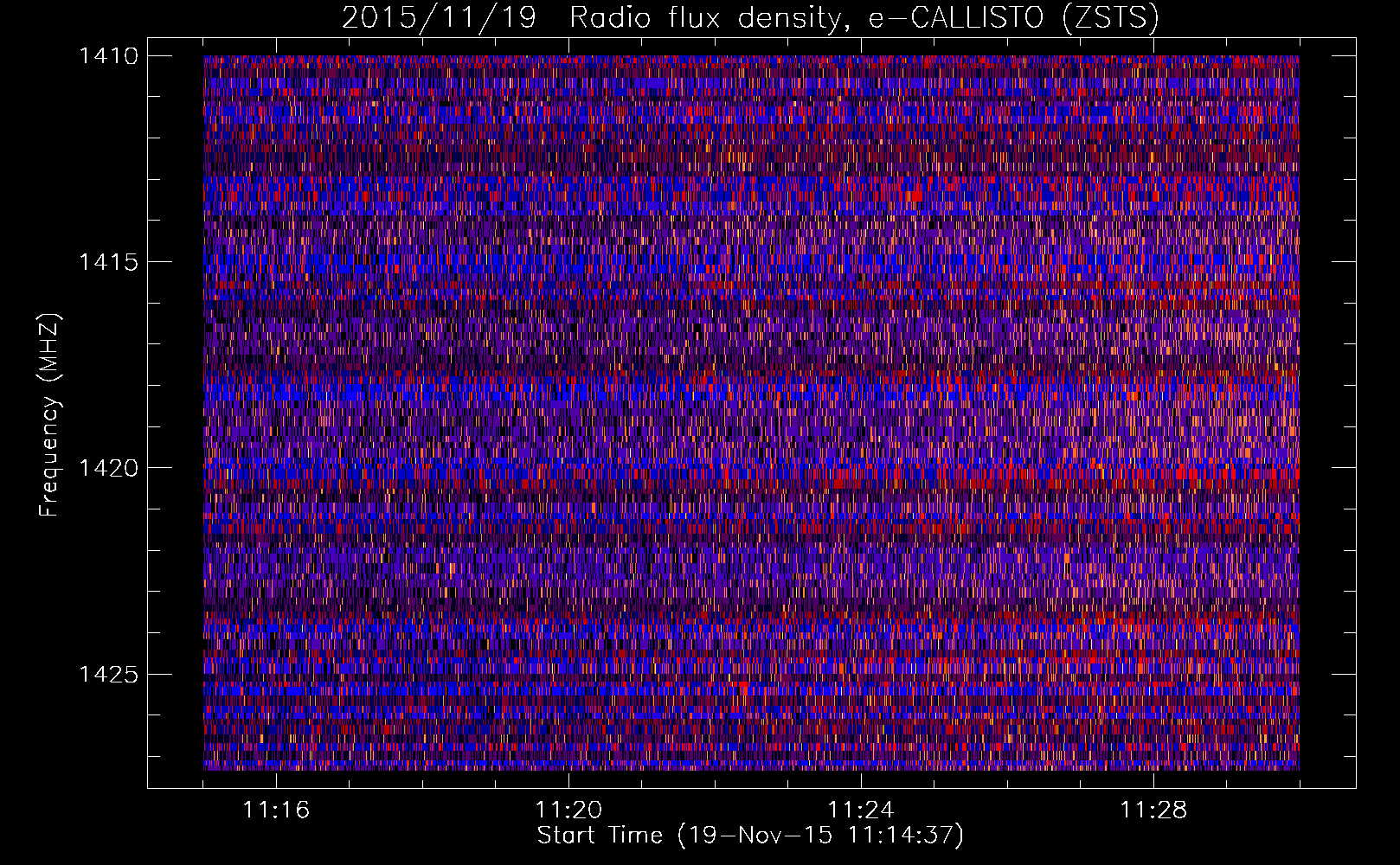Click the 1410 frequency axis label

click(x=108, y=56)
